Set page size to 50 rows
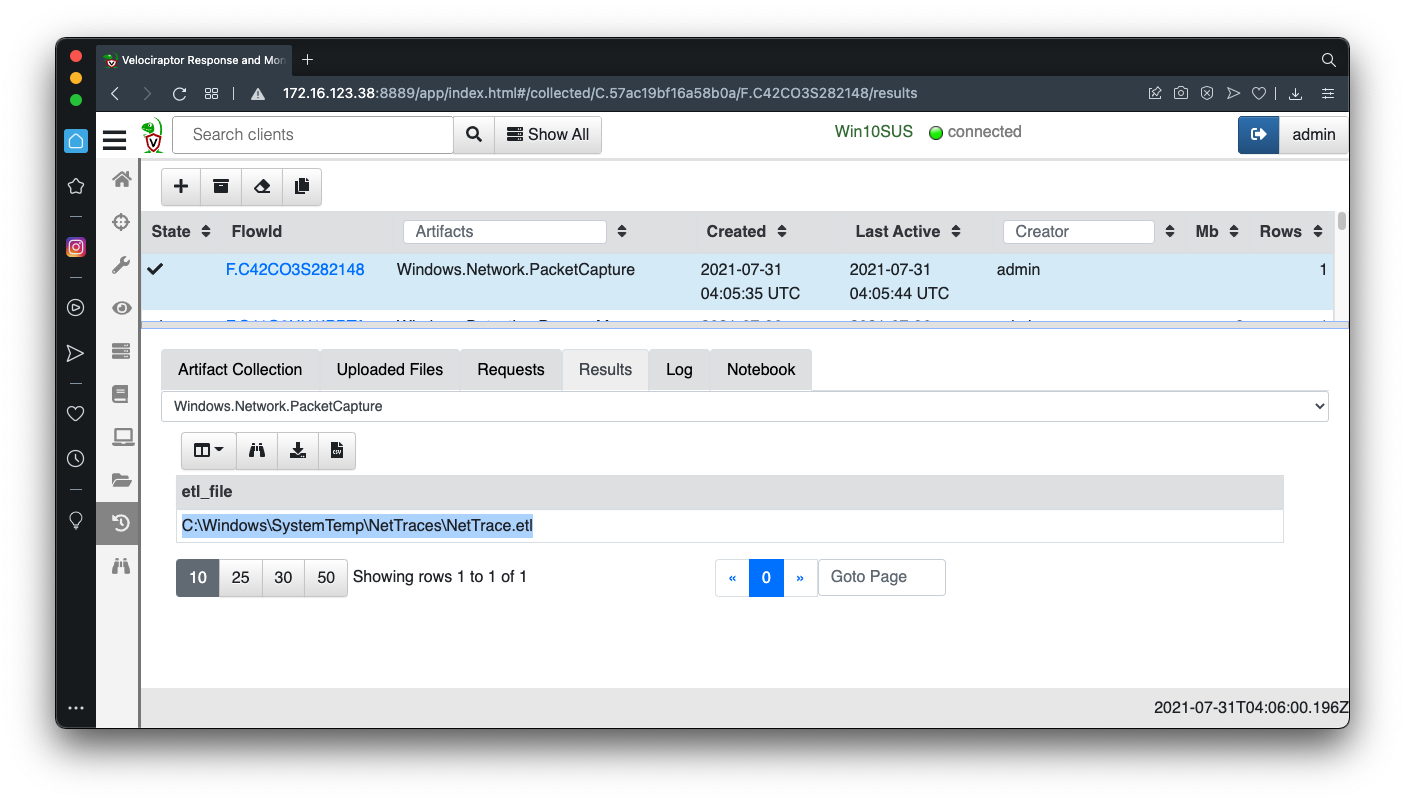Image resolution: width=1405 pixels, height=802 pixels. pyautogui.click(x=326, y=577)
